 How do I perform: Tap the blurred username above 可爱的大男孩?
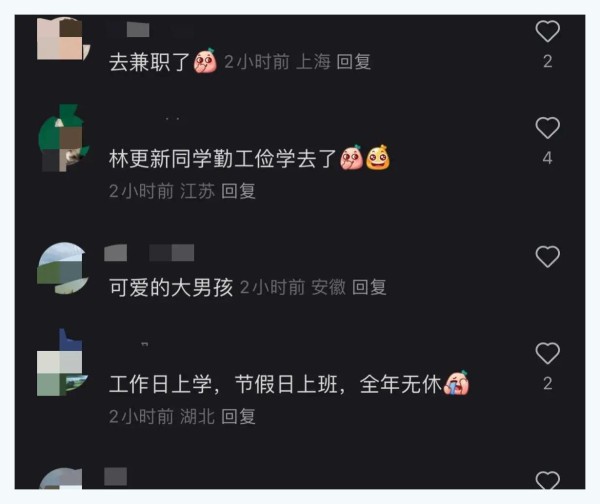point(149,253)
